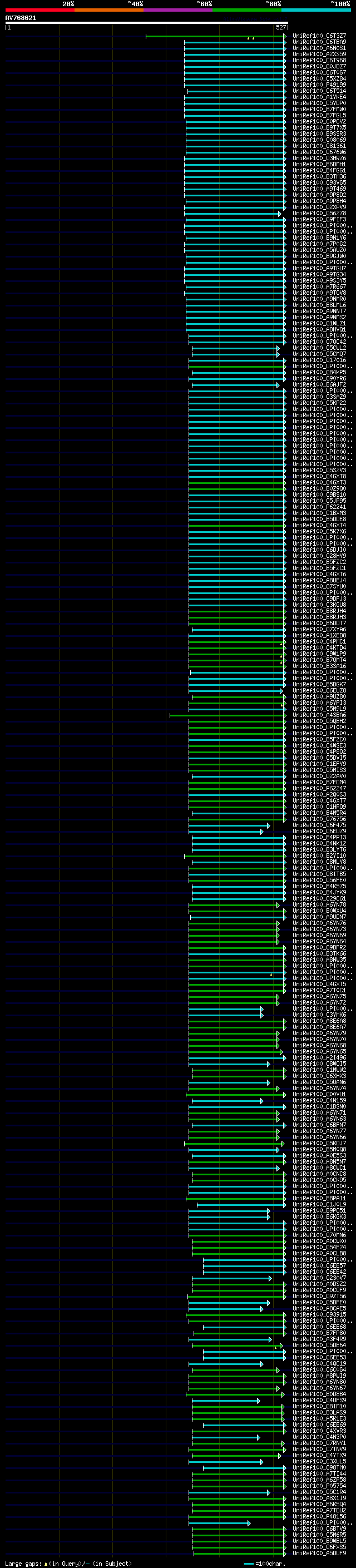
Task: Open hit UniRef100_A9T469
Action: [x=319, y=189]
